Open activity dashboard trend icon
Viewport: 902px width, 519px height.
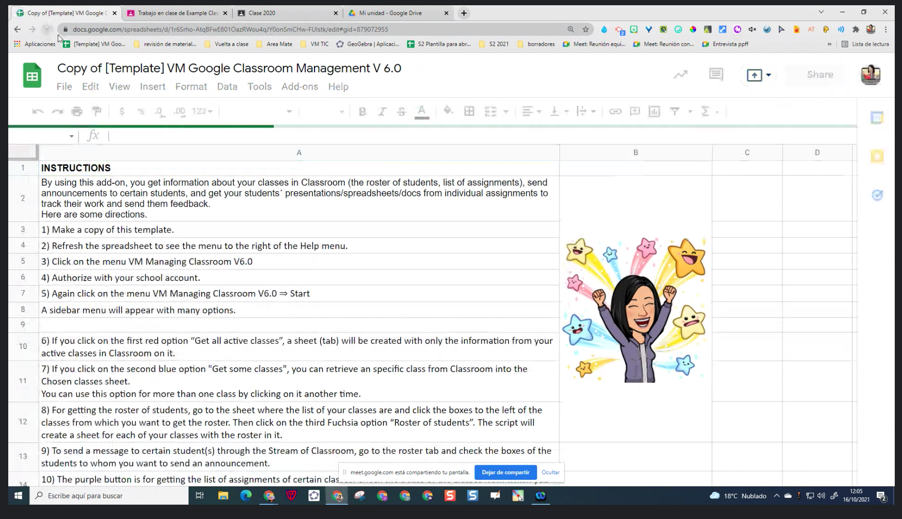coord(681,74)
